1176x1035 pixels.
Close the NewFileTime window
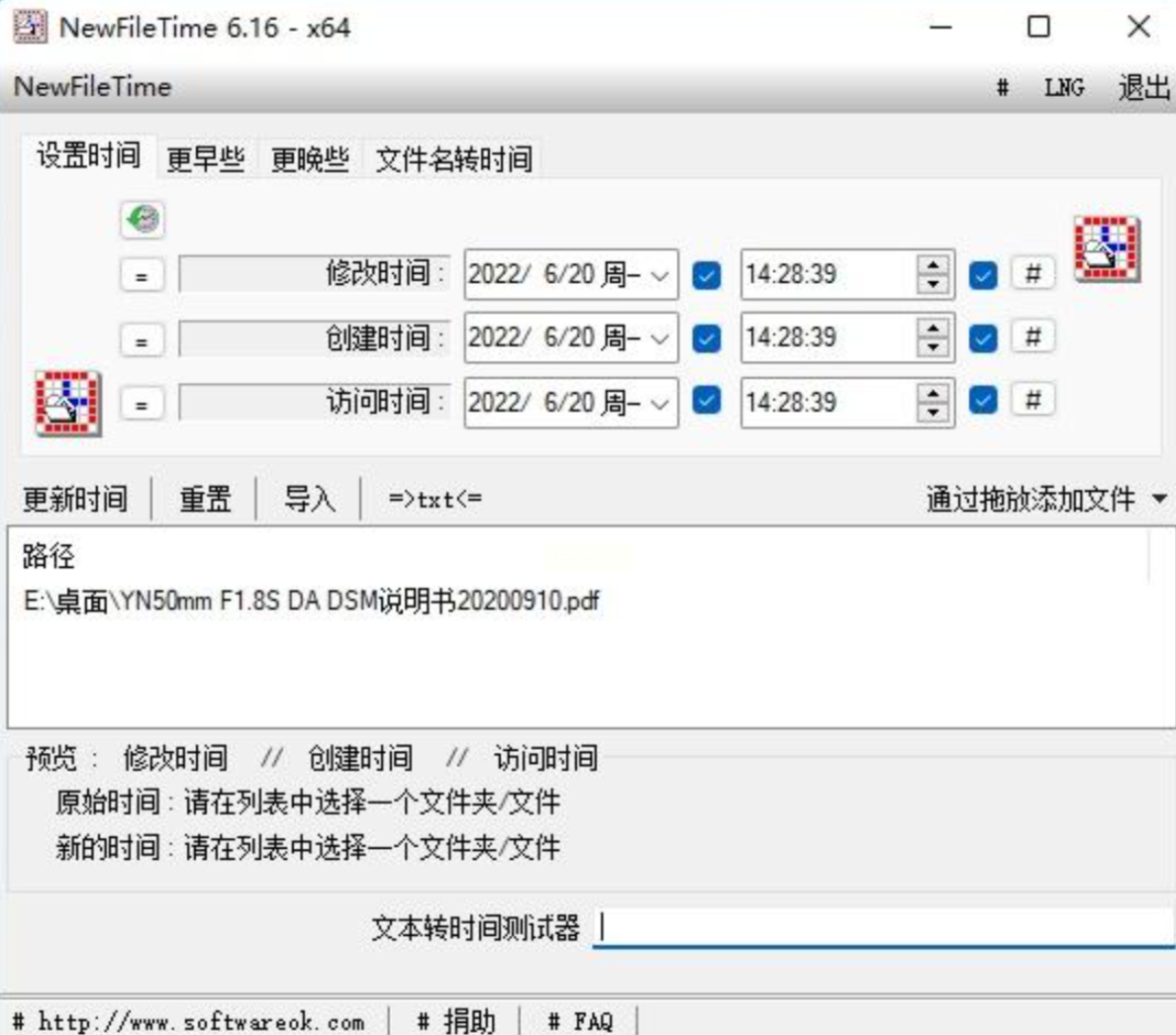1138,28
